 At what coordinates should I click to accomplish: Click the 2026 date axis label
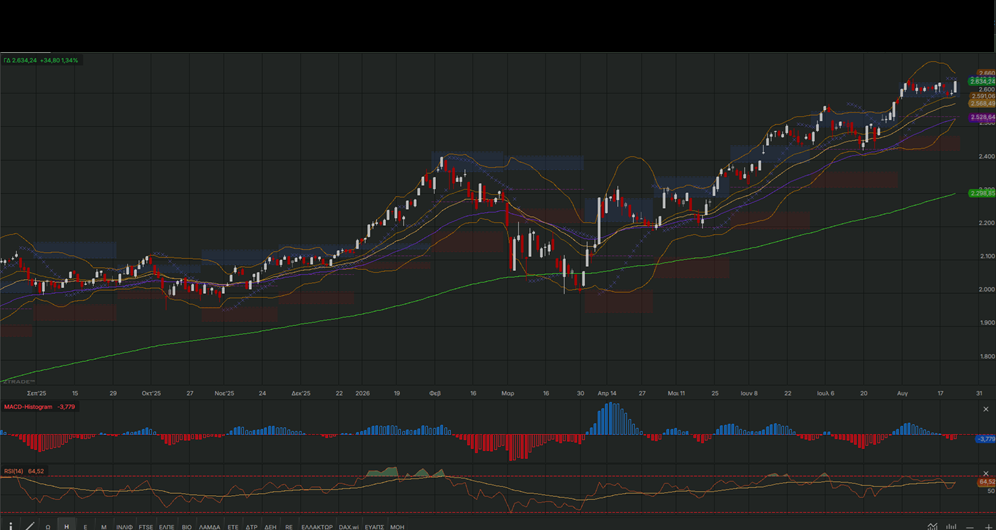(363, 393)
